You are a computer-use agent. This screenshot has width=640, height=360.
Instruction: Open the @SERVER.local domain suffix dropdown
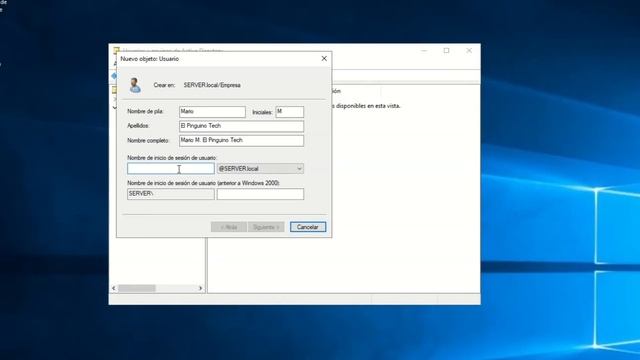(260, 169)
